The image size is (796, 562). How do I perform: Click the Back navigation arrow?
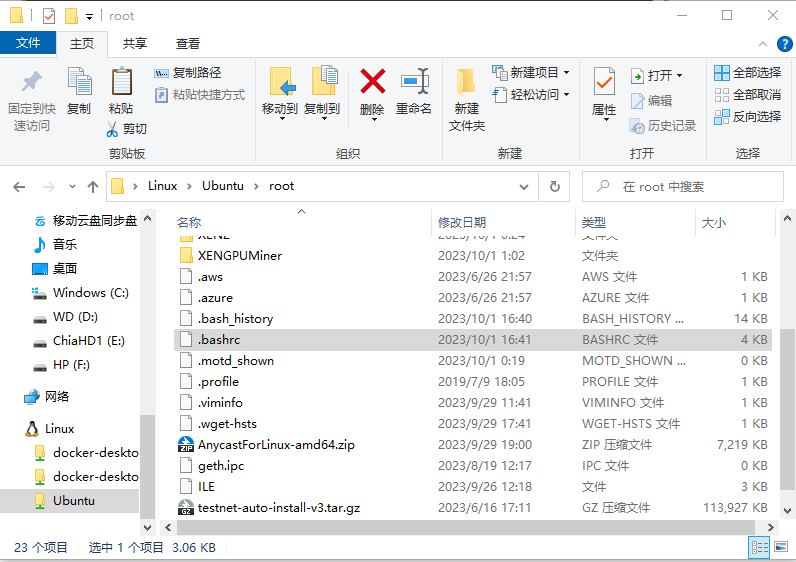pyautogui.click(x=19, y=187)
